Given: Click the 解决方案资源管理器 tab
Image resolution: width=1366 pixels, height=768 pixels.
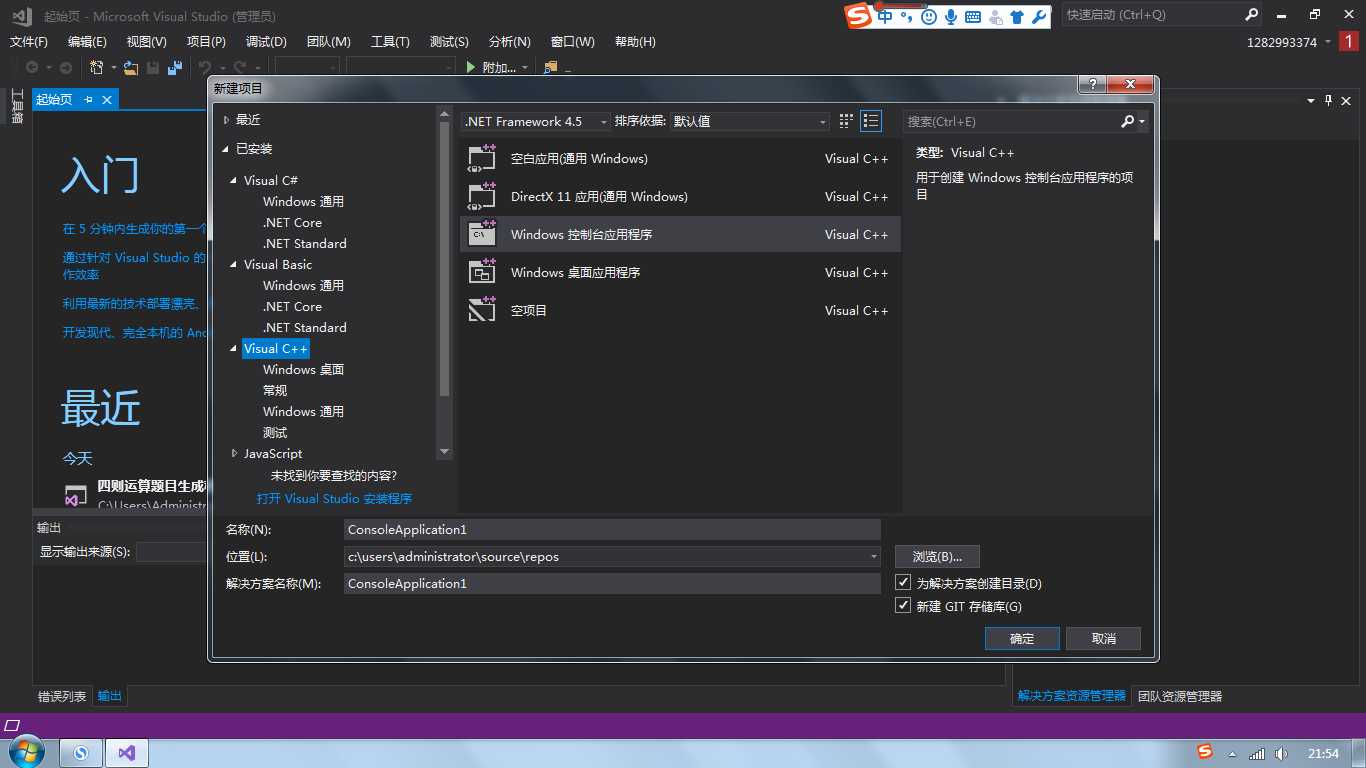Looking at the screenshot, I should click(1071, 696).
